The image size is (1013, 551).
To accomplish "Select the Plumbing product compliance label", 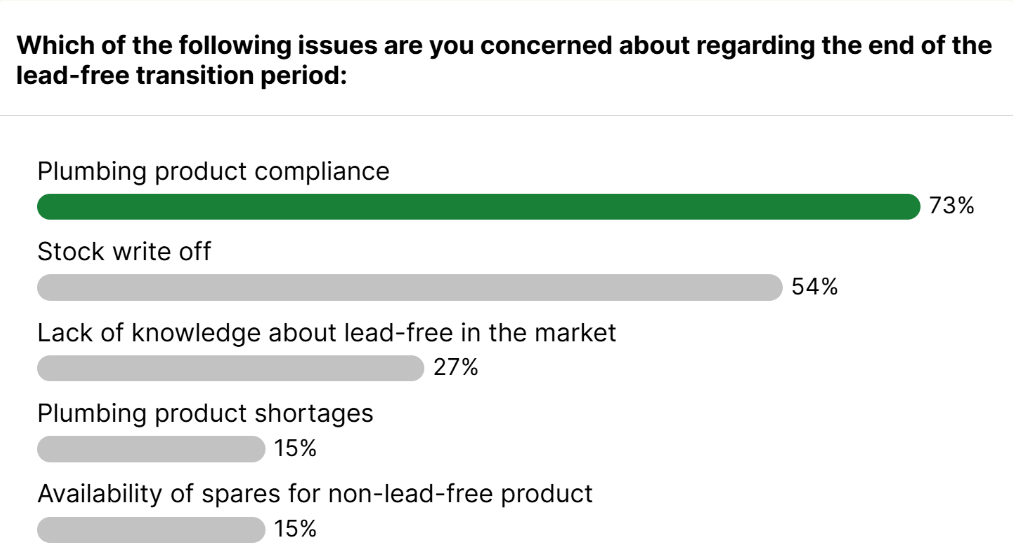I will [x=213, y=171].
